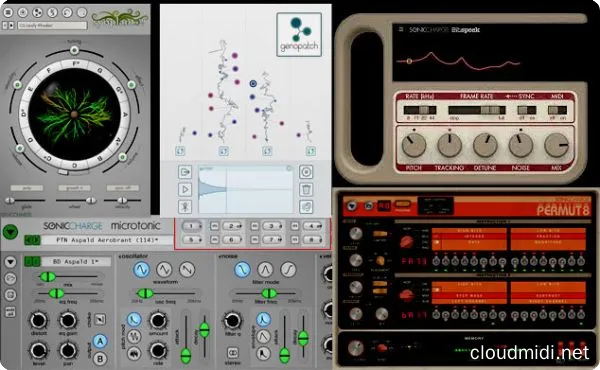Select the sine waveform in Microtonic oscillator

coord(142,269)
